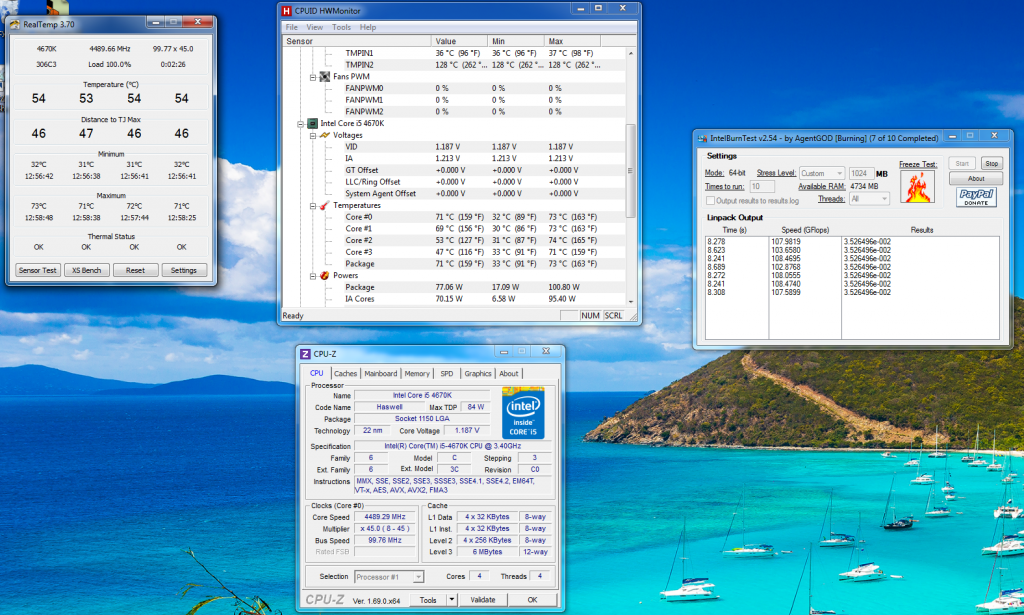Collapse the Powers tree node
Screen dimensions: 1024x615
(313, 276)
